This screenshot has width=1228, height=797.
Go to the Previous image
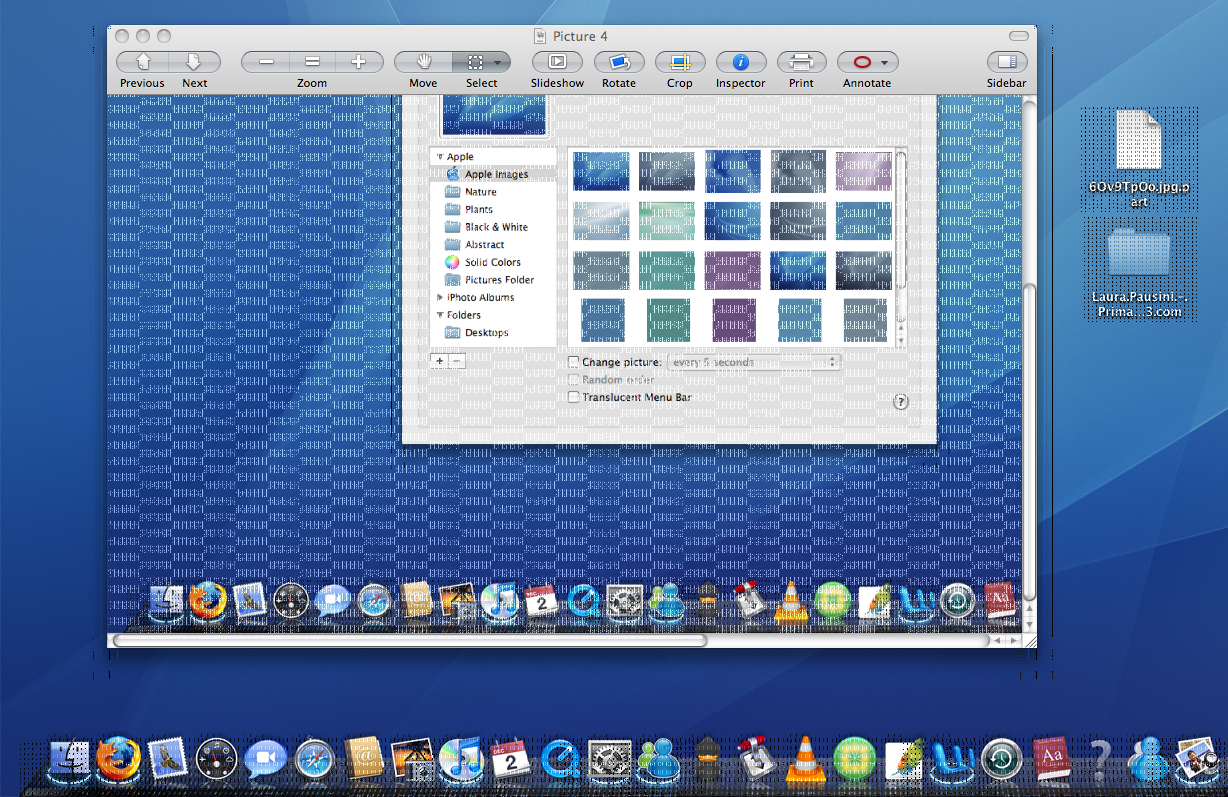(x=142, y=62)
